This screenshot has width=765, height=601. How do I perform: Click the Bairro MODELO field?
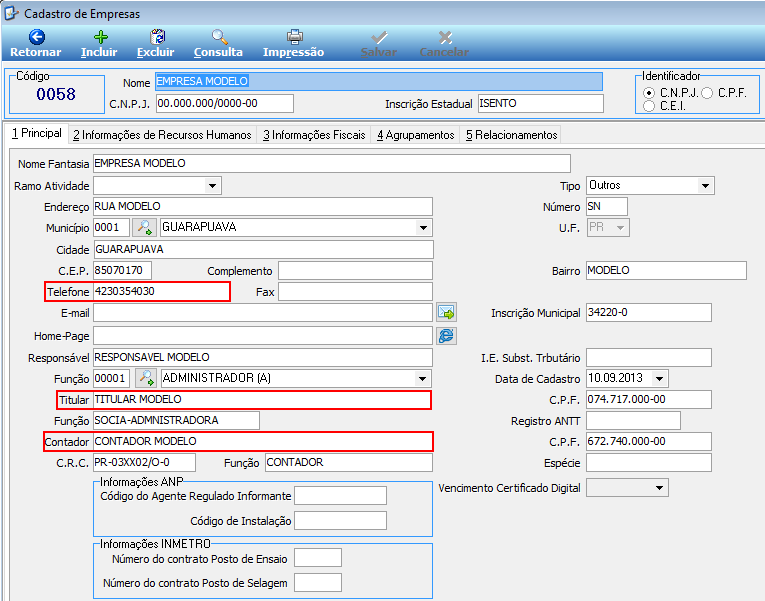666,270
